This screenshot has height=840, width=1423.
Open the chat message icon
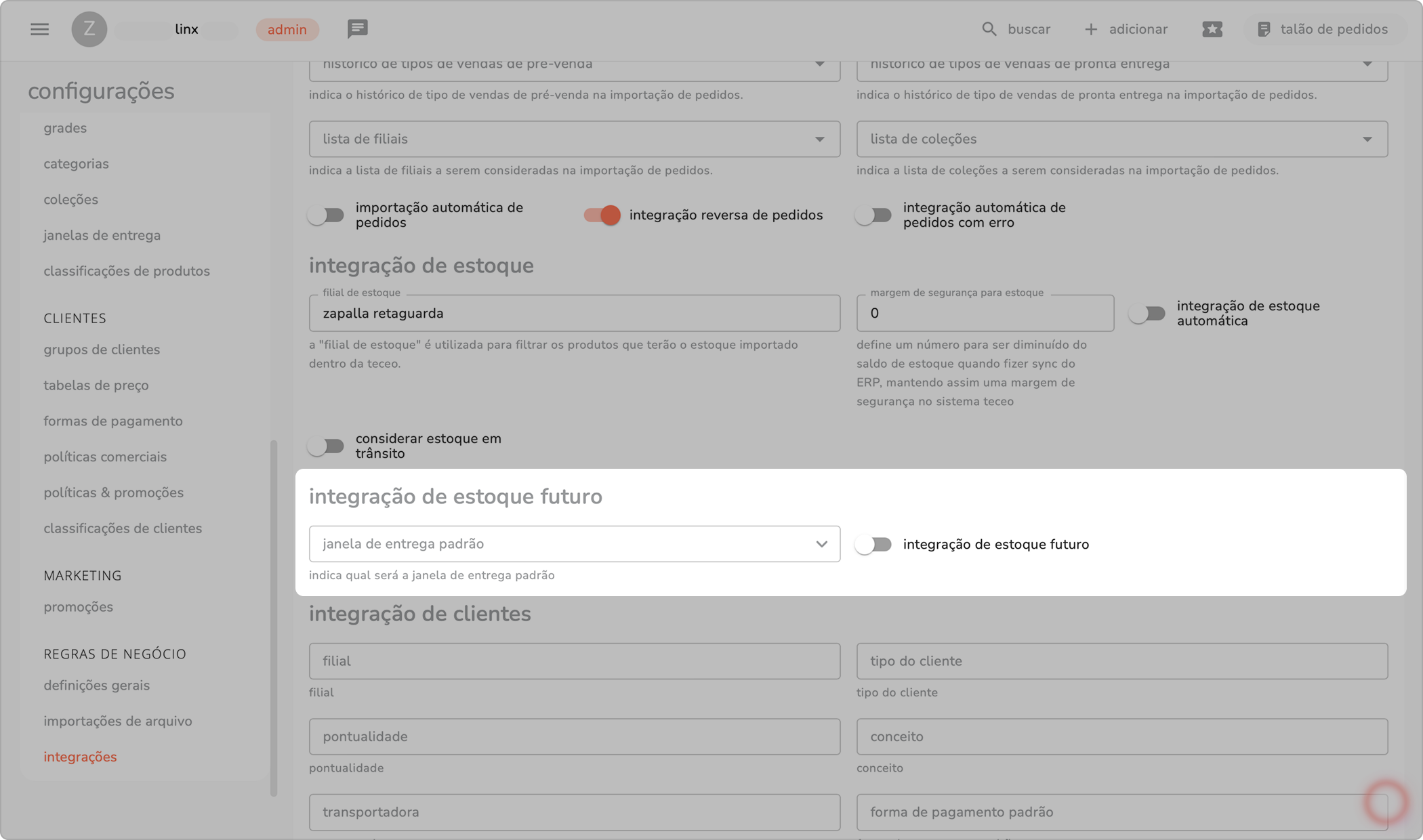(357, 28)
